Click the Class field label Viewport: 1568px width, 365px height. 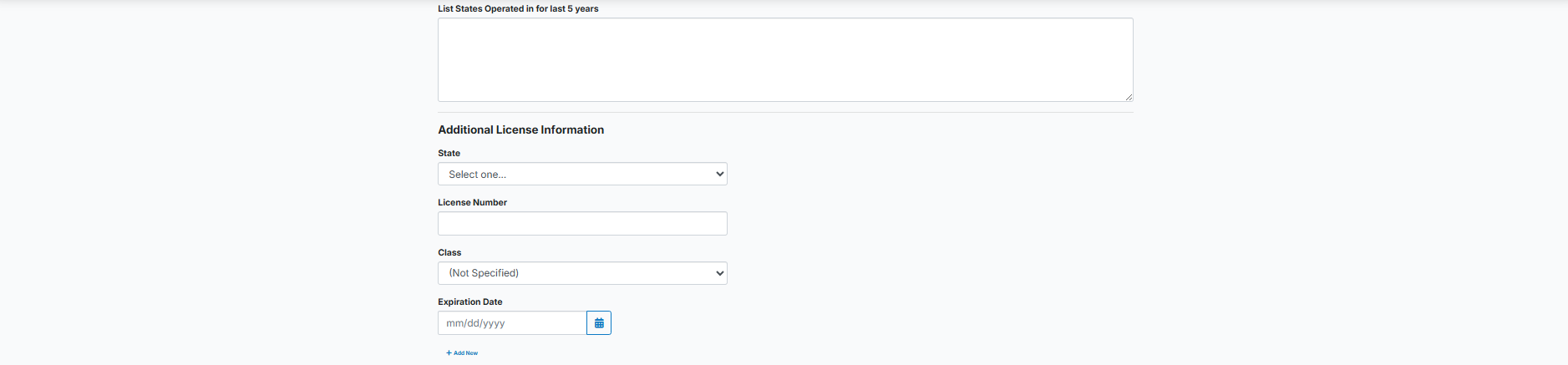(449, 252)
